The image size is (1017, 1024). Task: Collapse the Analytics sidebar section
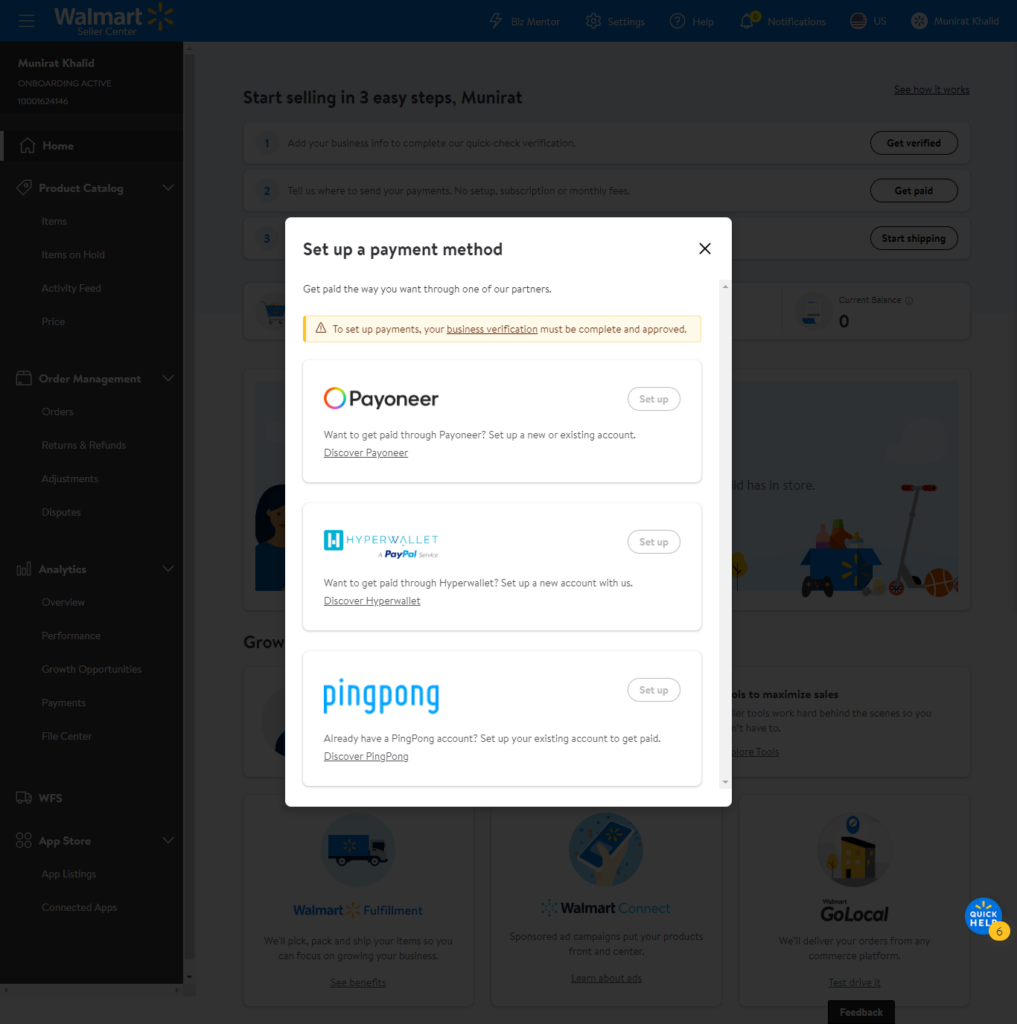(x=168, y=569)
